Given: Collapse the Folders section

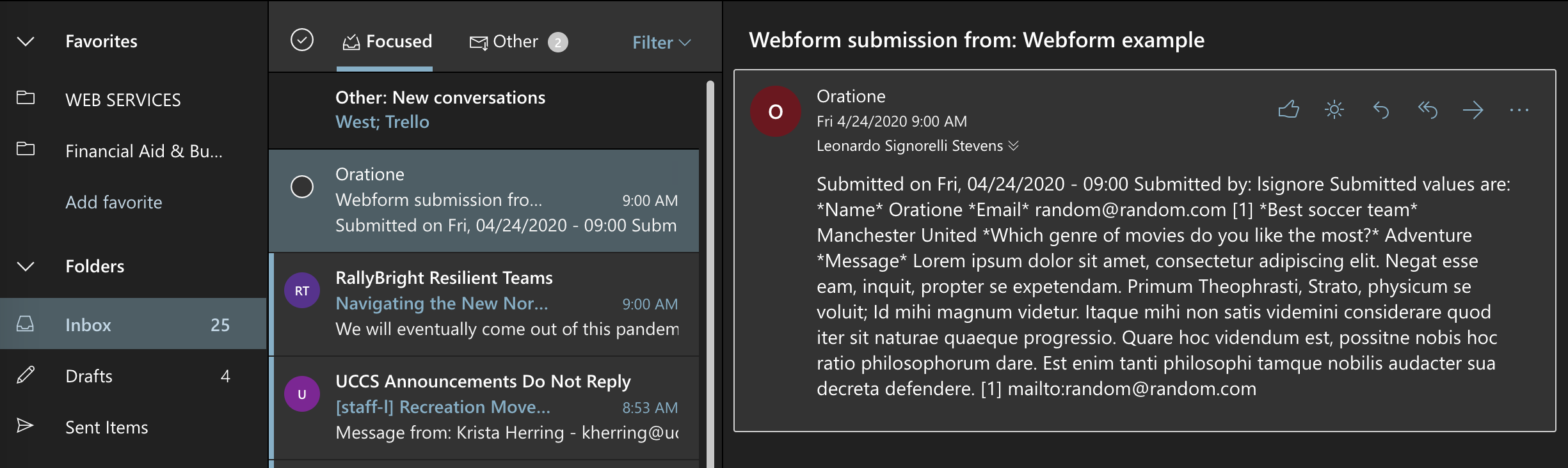Looking at the screenshot, I should [26, 267].
